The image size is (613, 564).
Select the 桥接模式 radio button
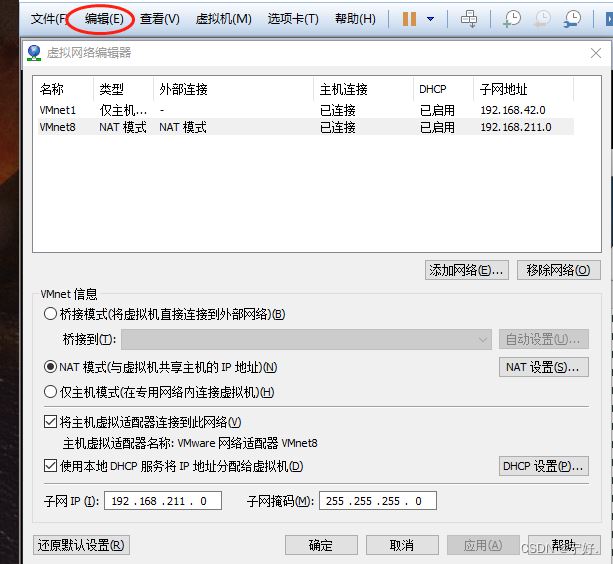point(50,314)
